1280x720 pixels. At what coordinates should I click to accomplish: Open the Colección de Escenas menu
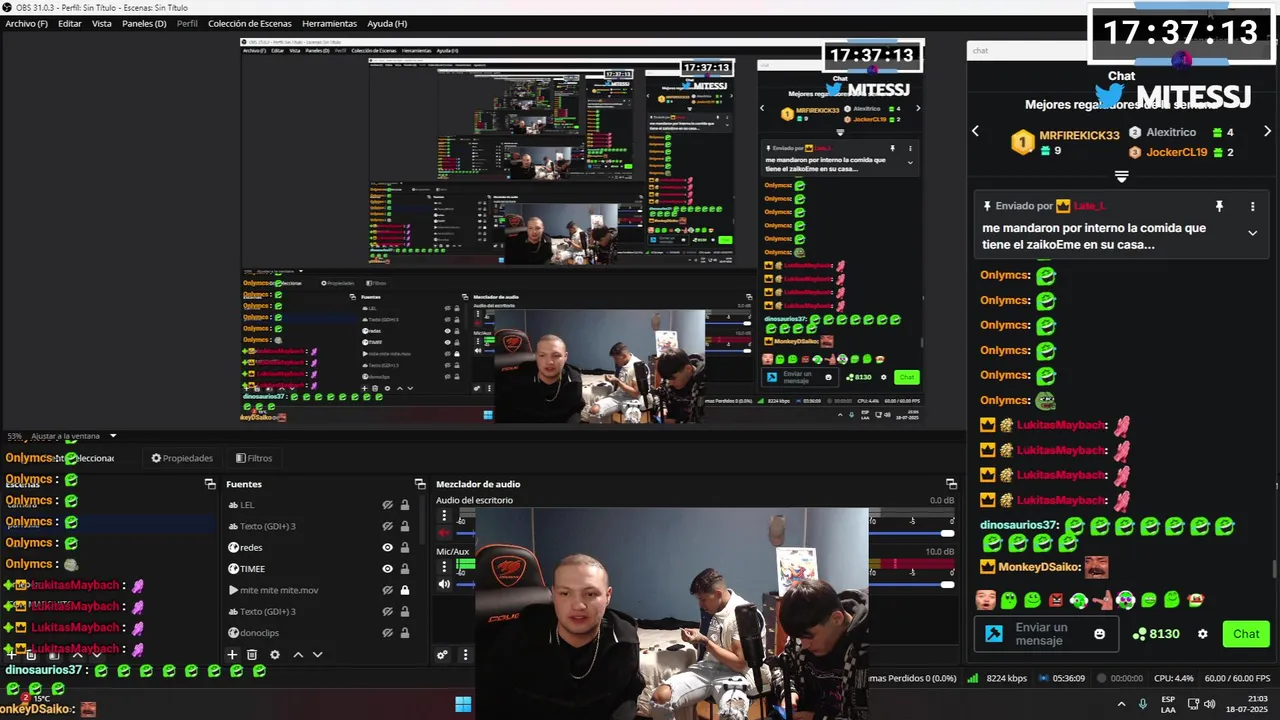click(x=250, y=23)
